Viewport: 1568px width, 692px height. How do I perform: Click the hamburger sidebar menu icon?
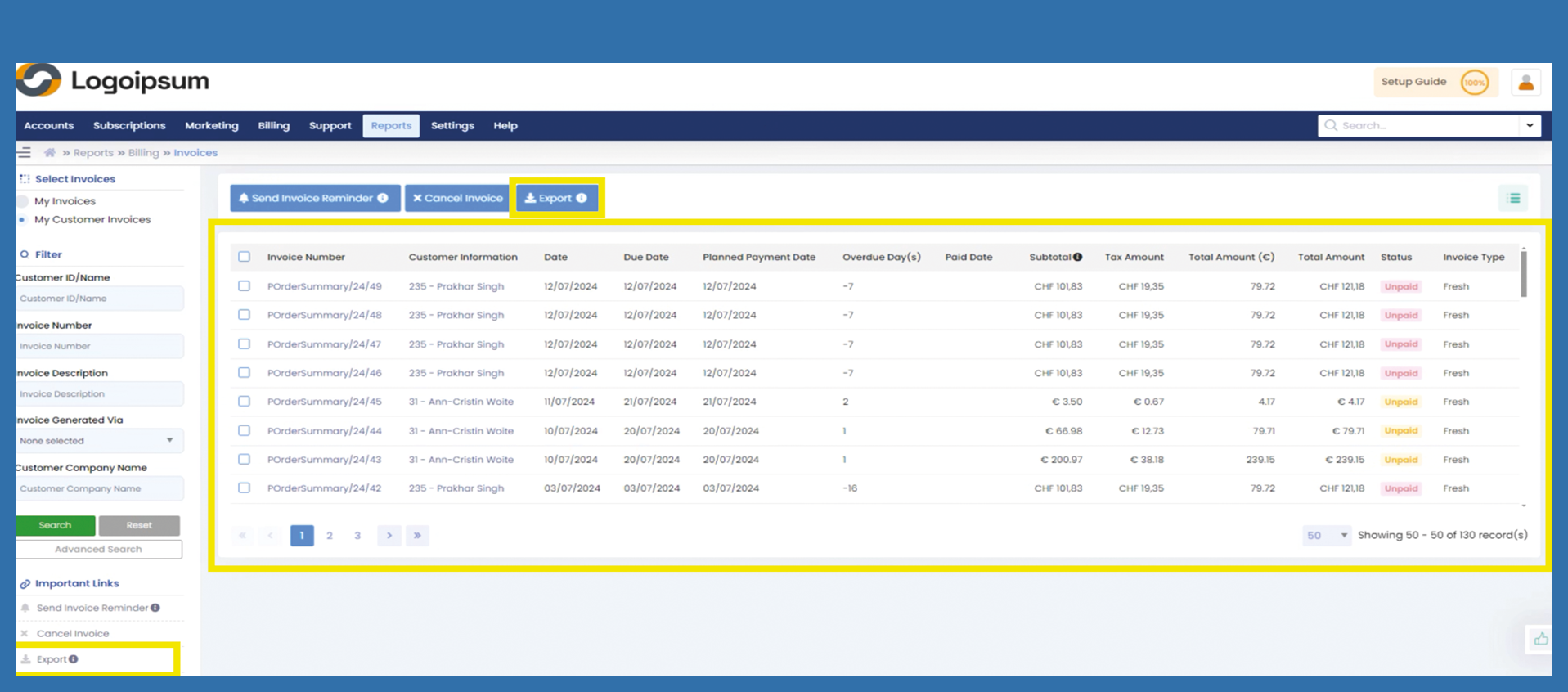point(25,152)
